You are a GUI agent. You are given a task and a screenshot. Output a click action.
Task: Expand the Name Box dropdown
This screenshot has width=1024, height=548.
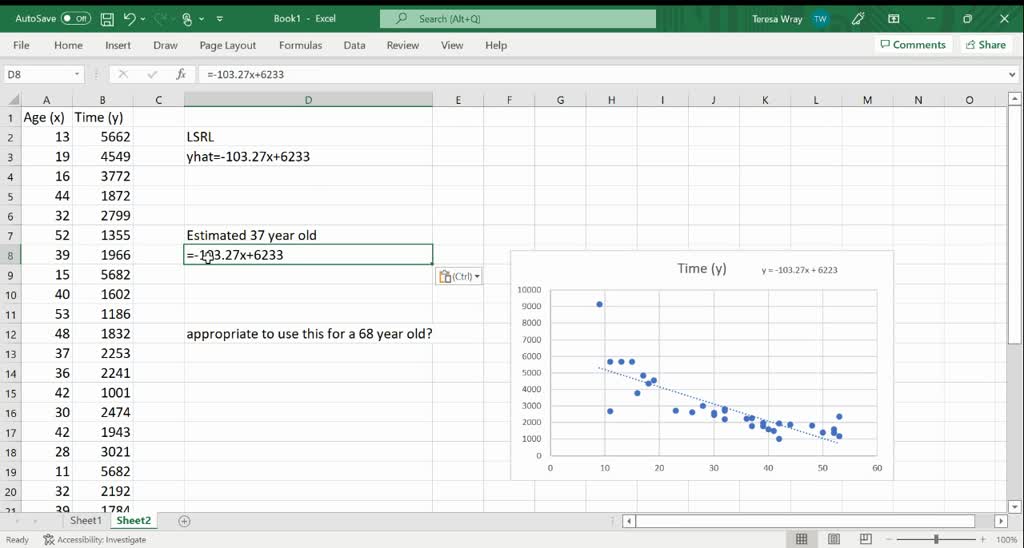(77, 74)
